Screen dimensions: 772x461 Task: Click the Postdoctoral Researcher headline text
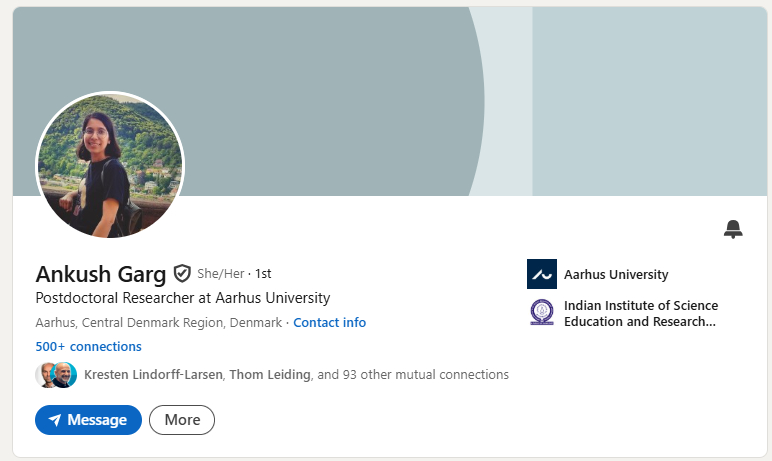(x=182, y=298)
